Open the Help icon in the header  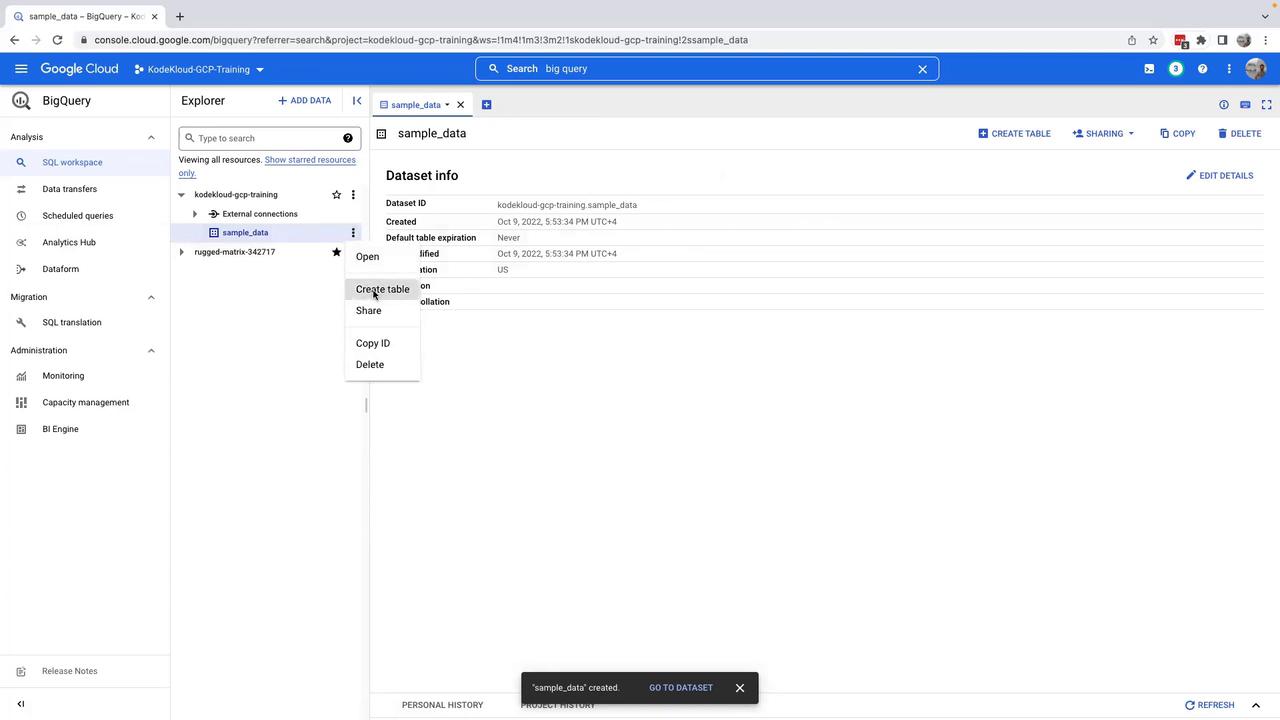[x=1203, y=69]
